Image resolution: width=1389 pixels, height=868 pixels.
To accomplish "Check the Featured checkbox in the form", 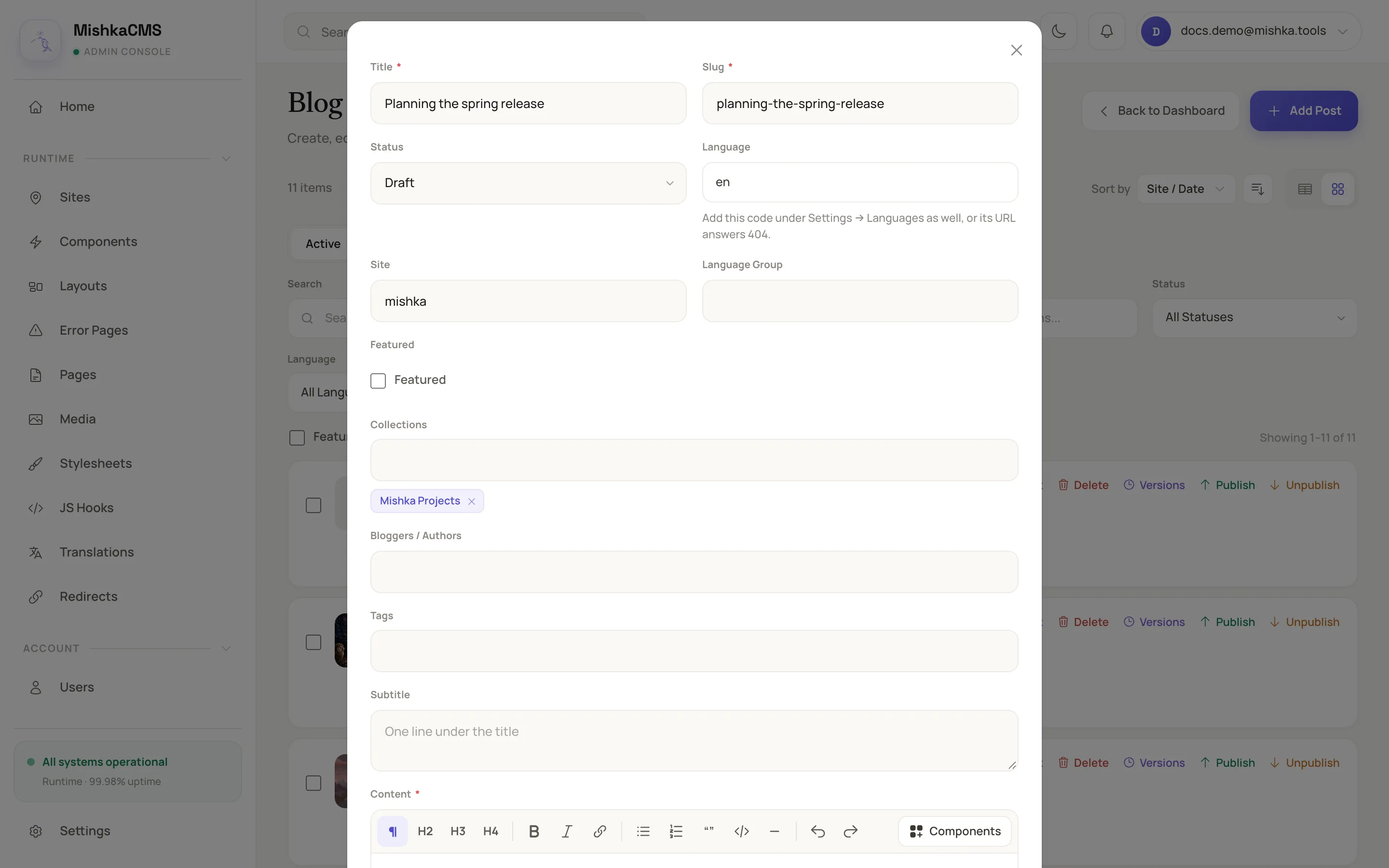I will coord(378,380).
